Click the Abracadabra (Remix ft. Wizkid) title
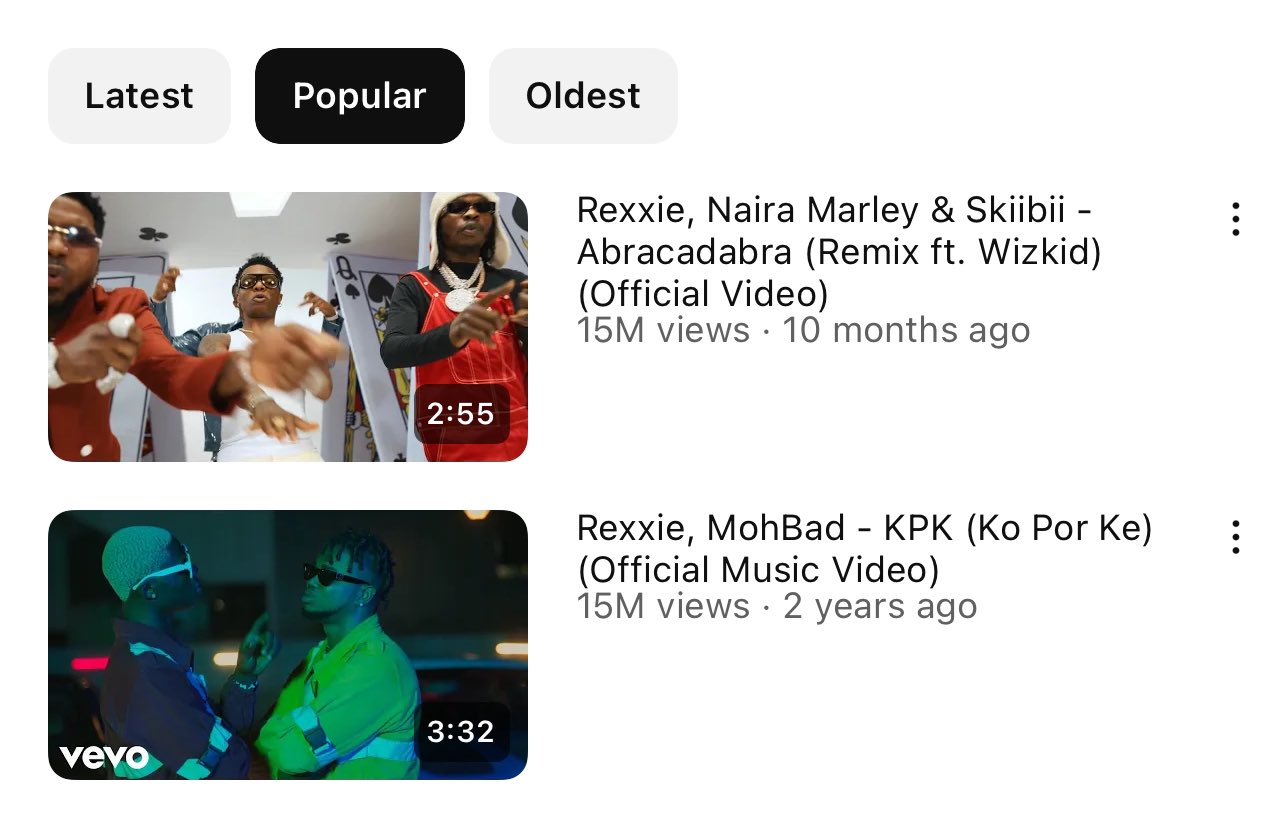 tap(839, 252)
